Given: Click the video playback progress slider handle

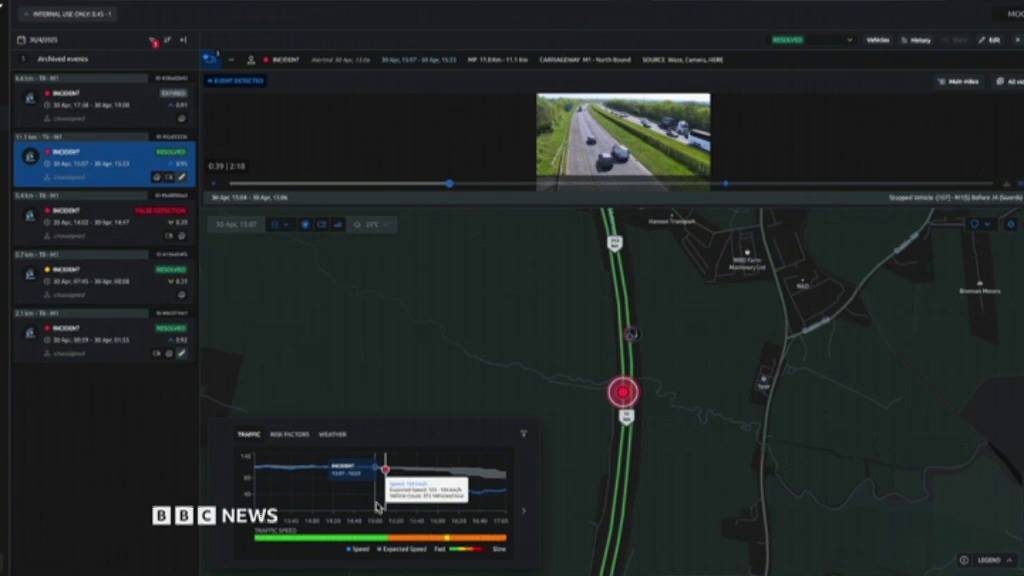Looking at the screenshot, I should point(450,184).
